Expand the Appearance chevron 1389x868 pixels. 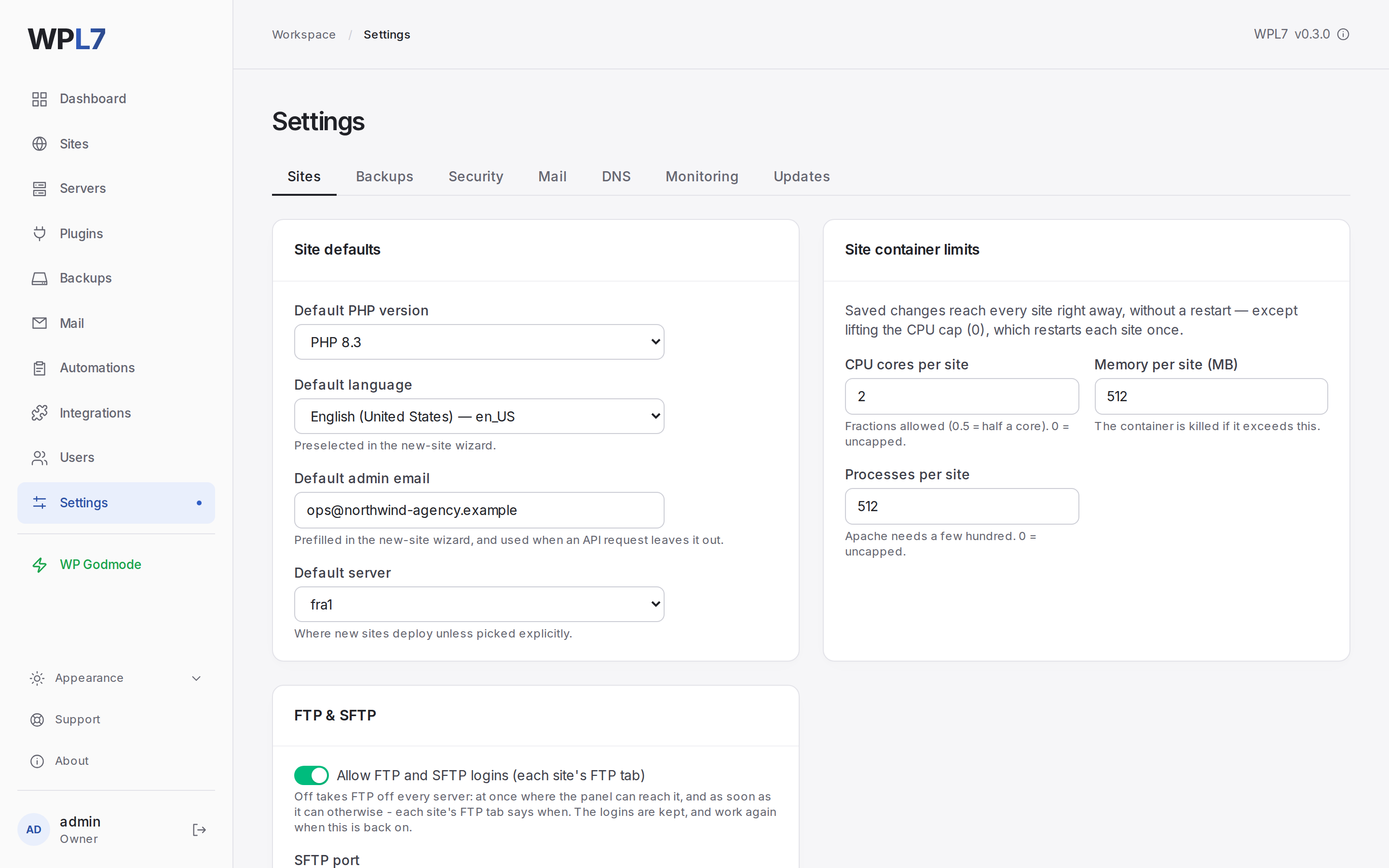(x=196, y=678)
